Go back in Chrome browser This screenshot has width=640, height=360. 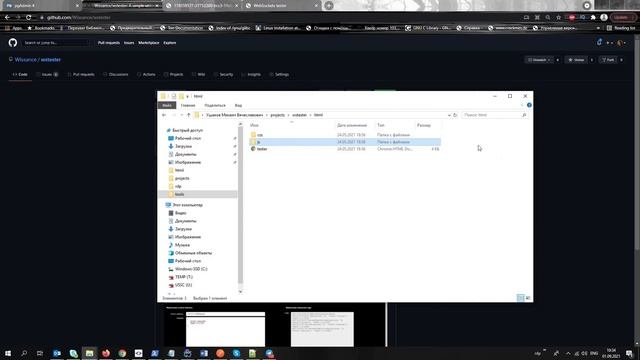7,18
